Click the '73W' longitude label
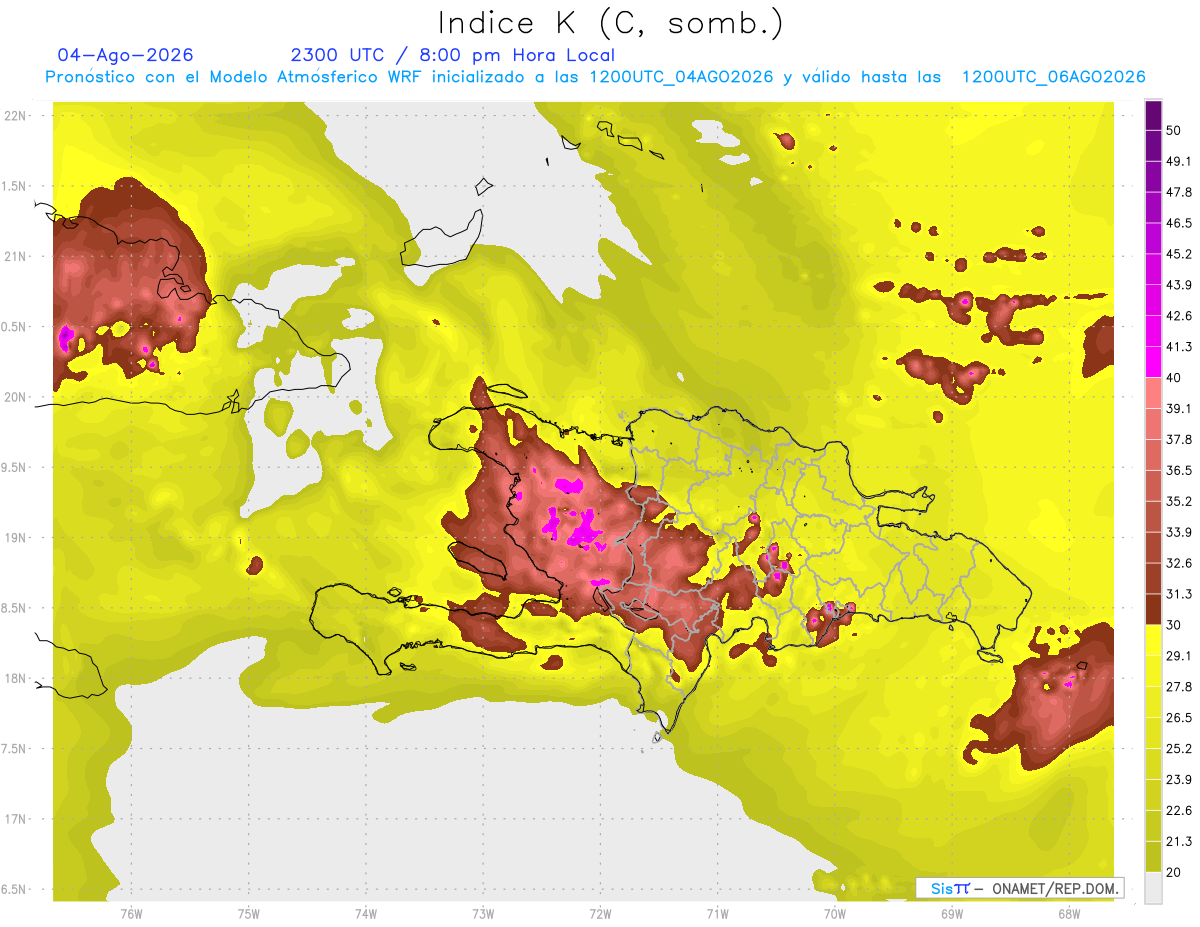This screenshot has height=927, width=1200. [x=483, y=914]
